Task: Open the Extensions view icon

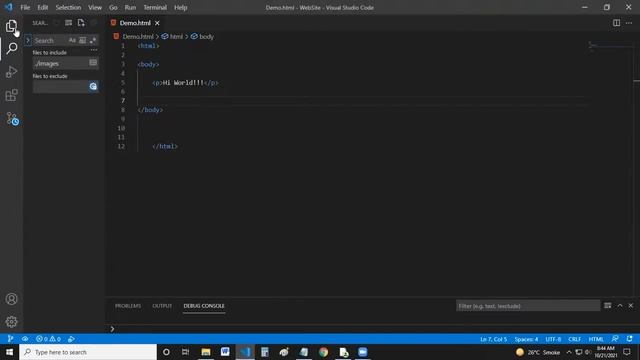Action: pos(11,96)
